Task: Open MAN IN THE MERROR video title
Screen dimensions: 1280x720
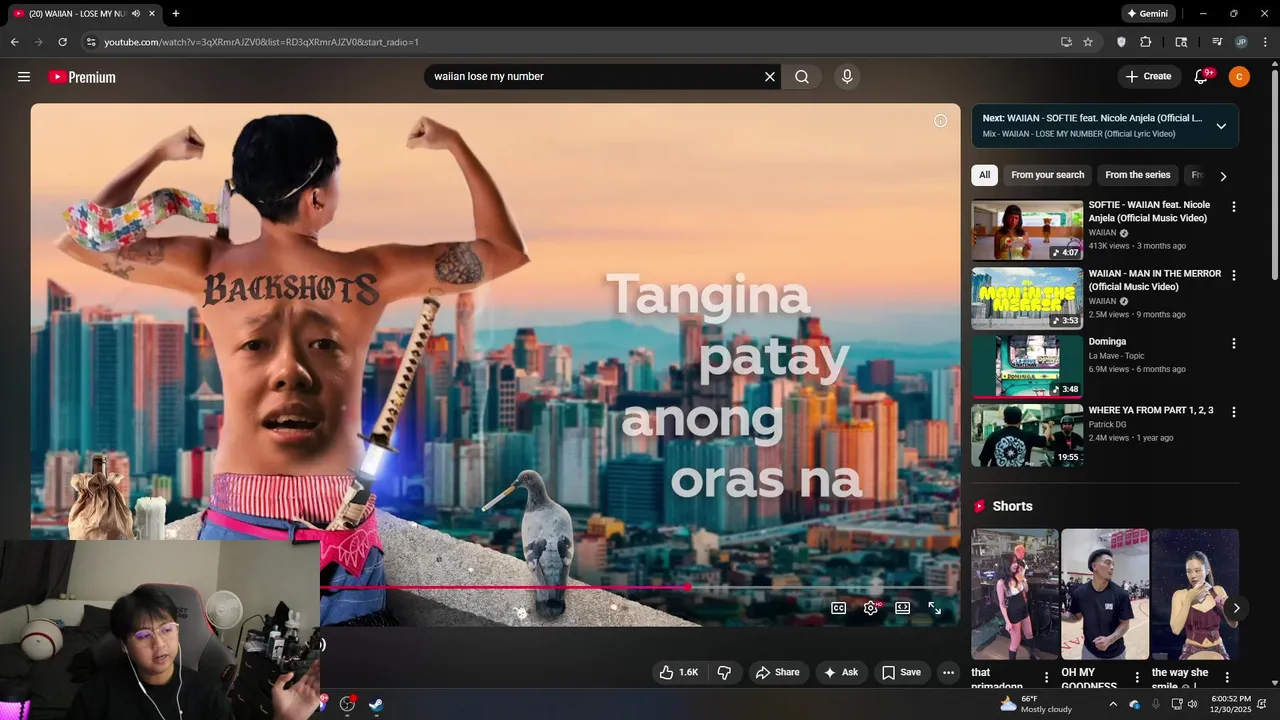Action: [x=1154, y=280]
